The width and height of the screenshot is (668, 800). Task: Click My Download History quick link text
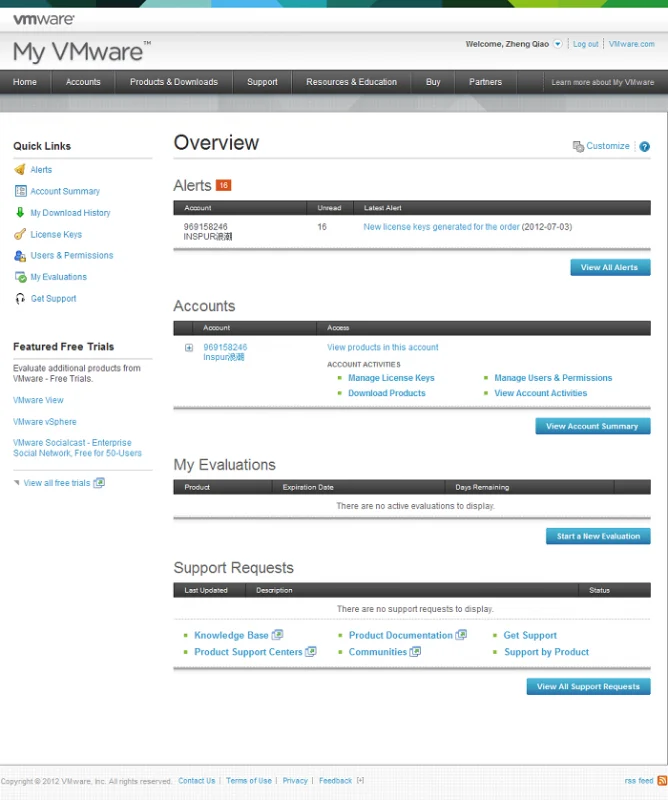coord(70,213)
